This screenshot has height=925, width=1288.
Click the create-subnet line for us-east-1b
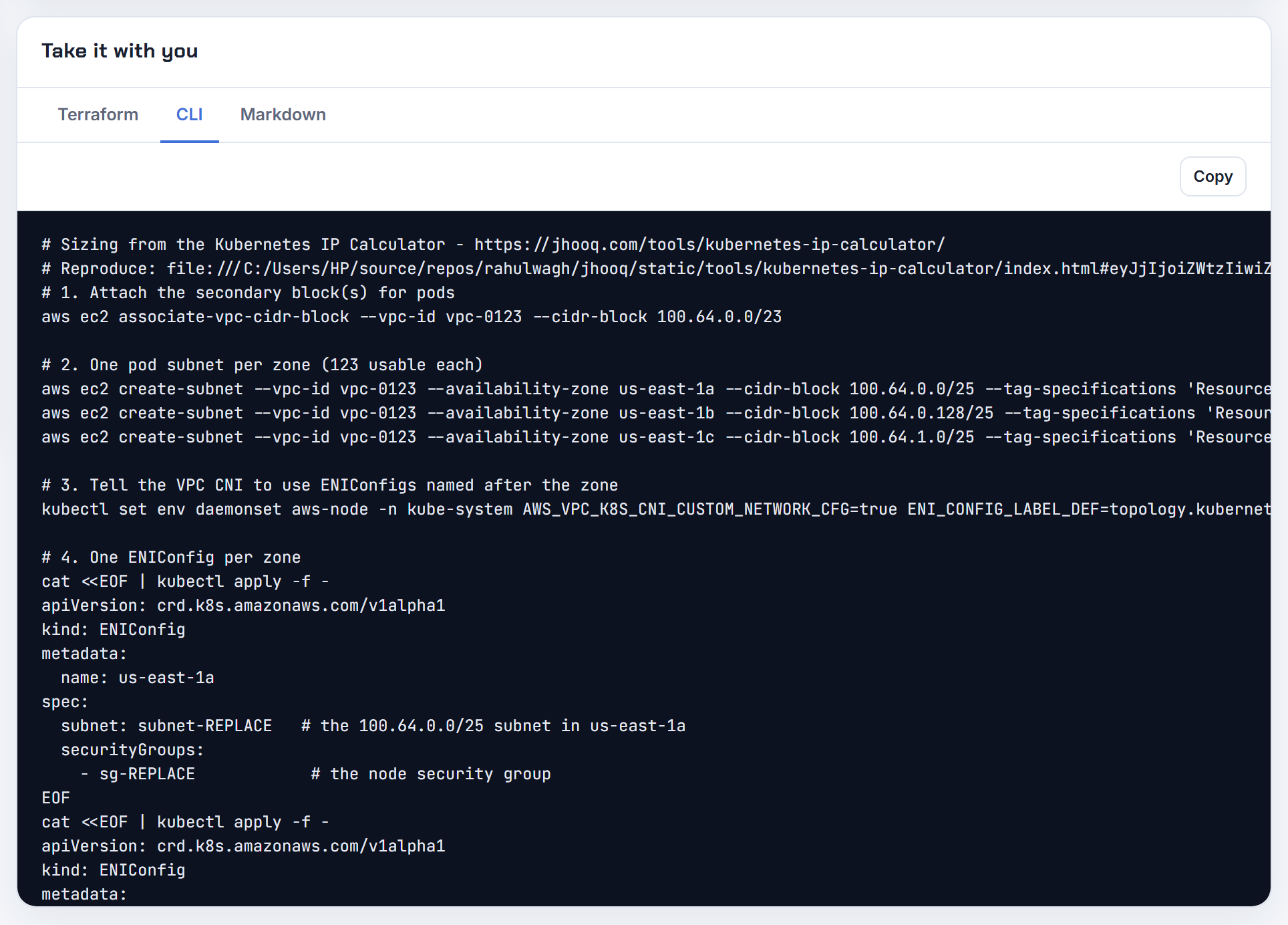click(656, 413)
